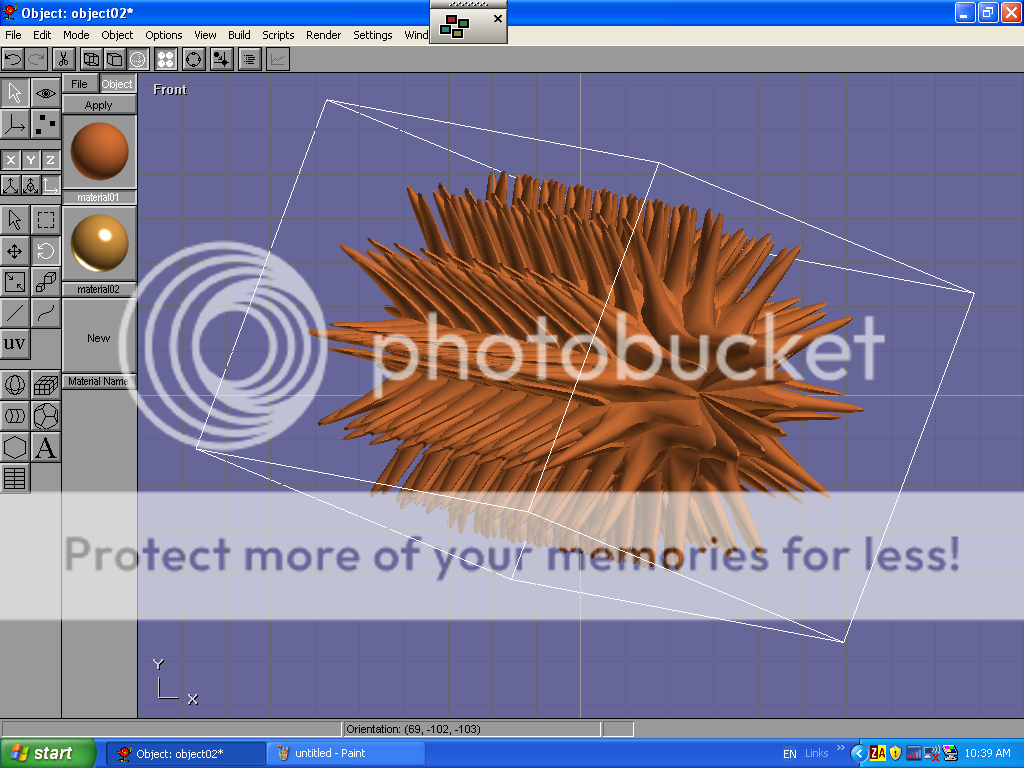Click the graph editor toolbar icon
1024x768 pixels.
[278, 59]
